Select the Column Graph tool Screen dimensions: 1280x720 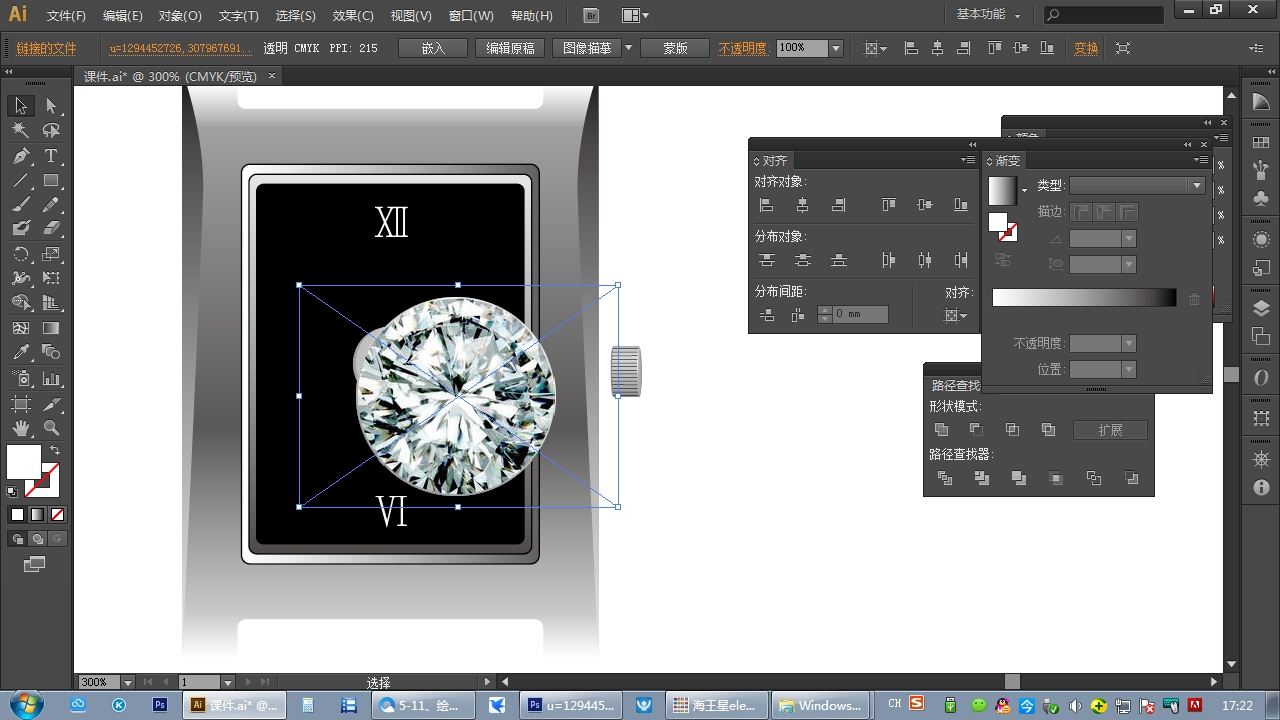pos(51,379)
